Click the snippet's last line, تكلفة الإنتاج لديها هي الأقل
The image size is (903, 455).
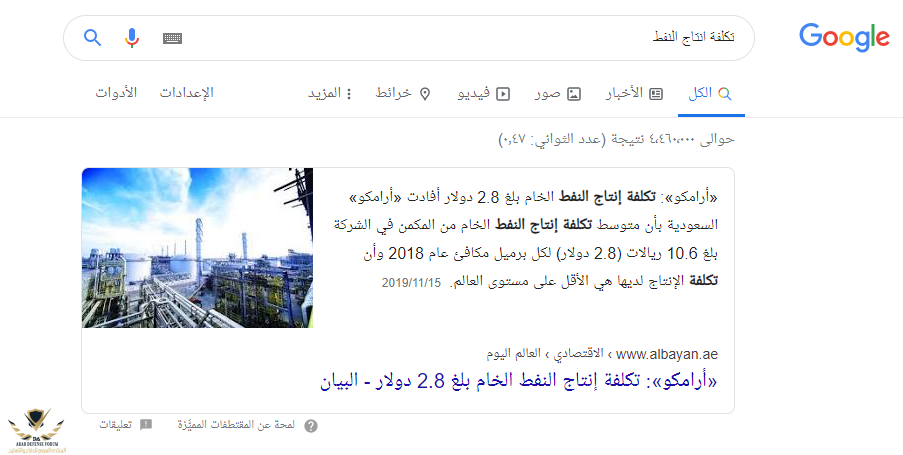tap(585, 281)
